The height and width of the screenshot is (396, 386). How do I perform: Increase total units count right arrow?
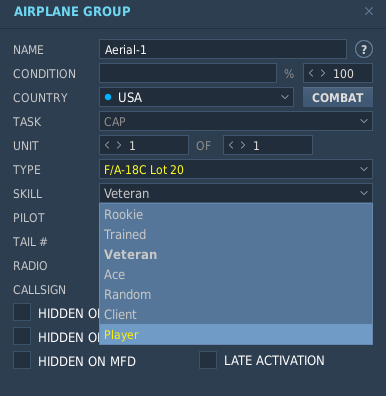(243, 145)
